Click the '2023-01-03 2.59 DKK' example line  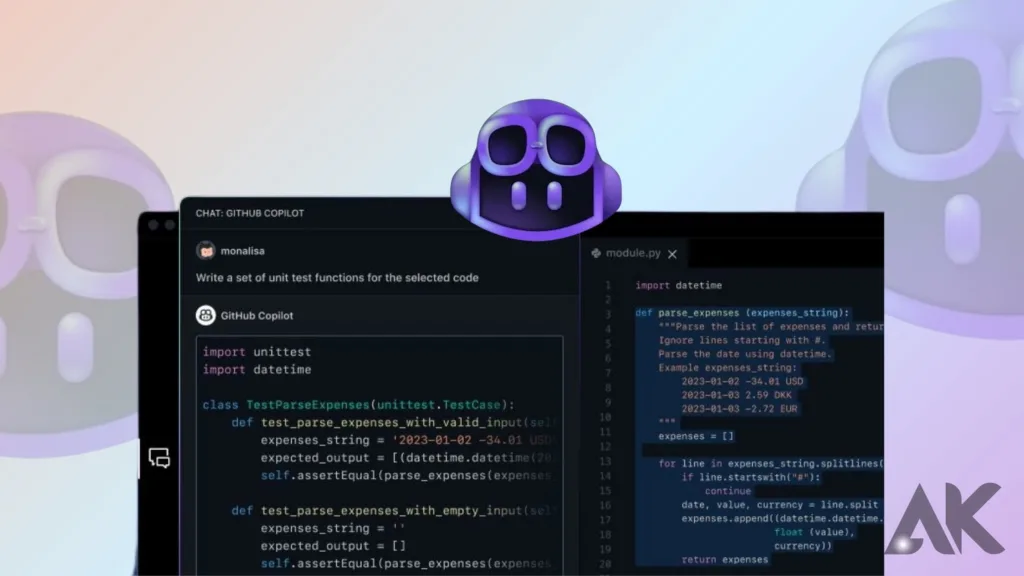coord(737,395)
